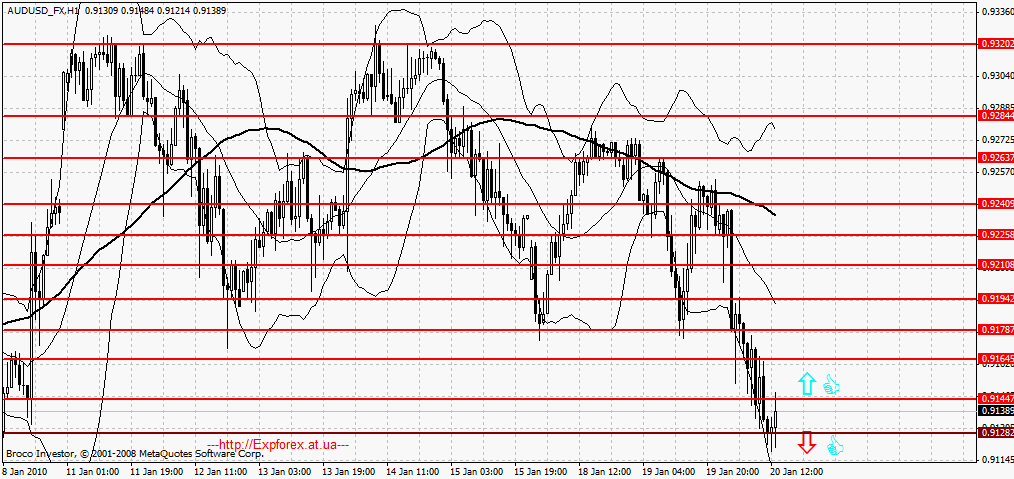Select the 0.91787 red price label
This screenshot has height=479, width=1014.
pos(997,330)
